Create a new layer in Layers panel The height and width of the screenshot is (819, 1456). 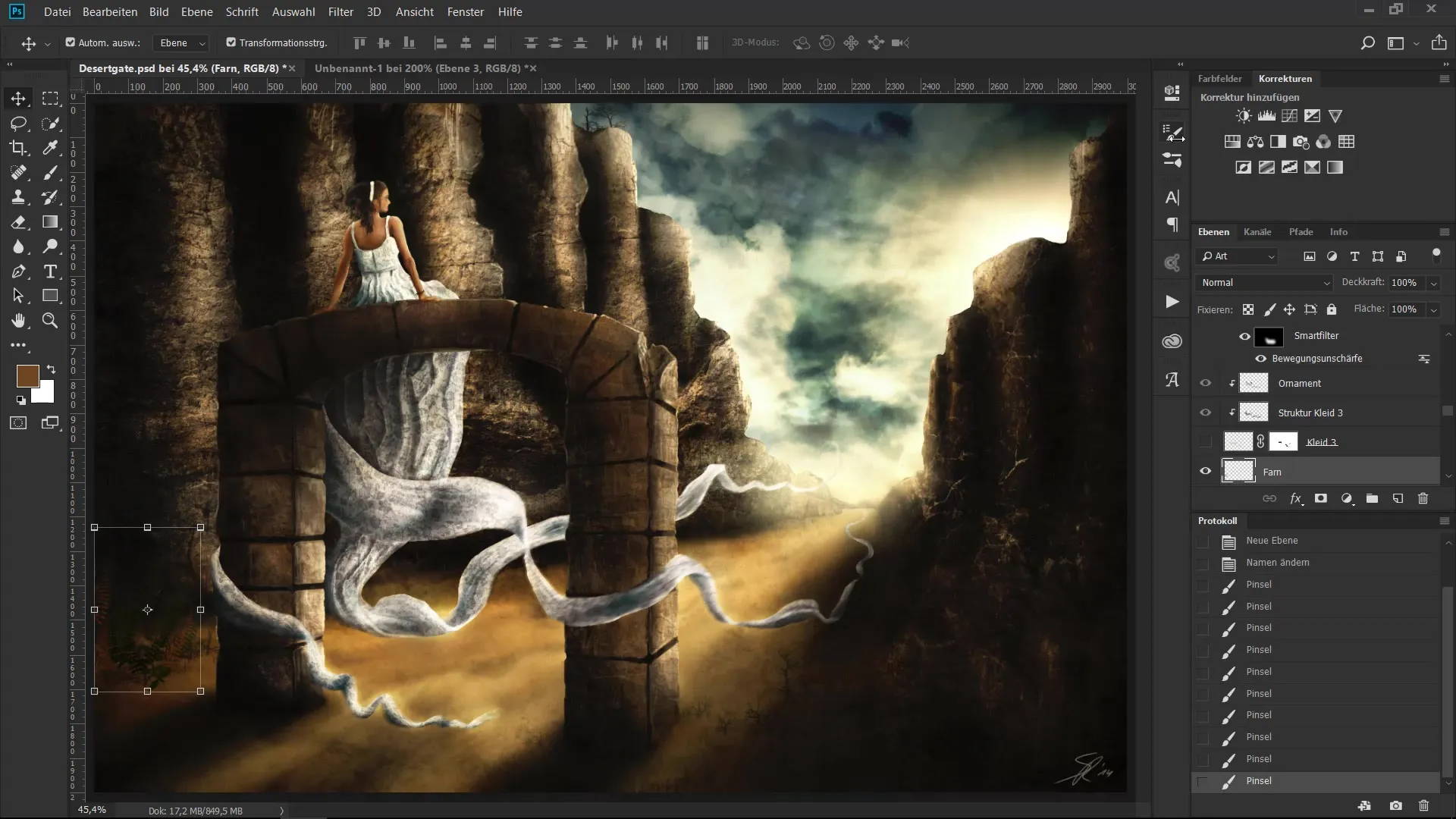1398,498
